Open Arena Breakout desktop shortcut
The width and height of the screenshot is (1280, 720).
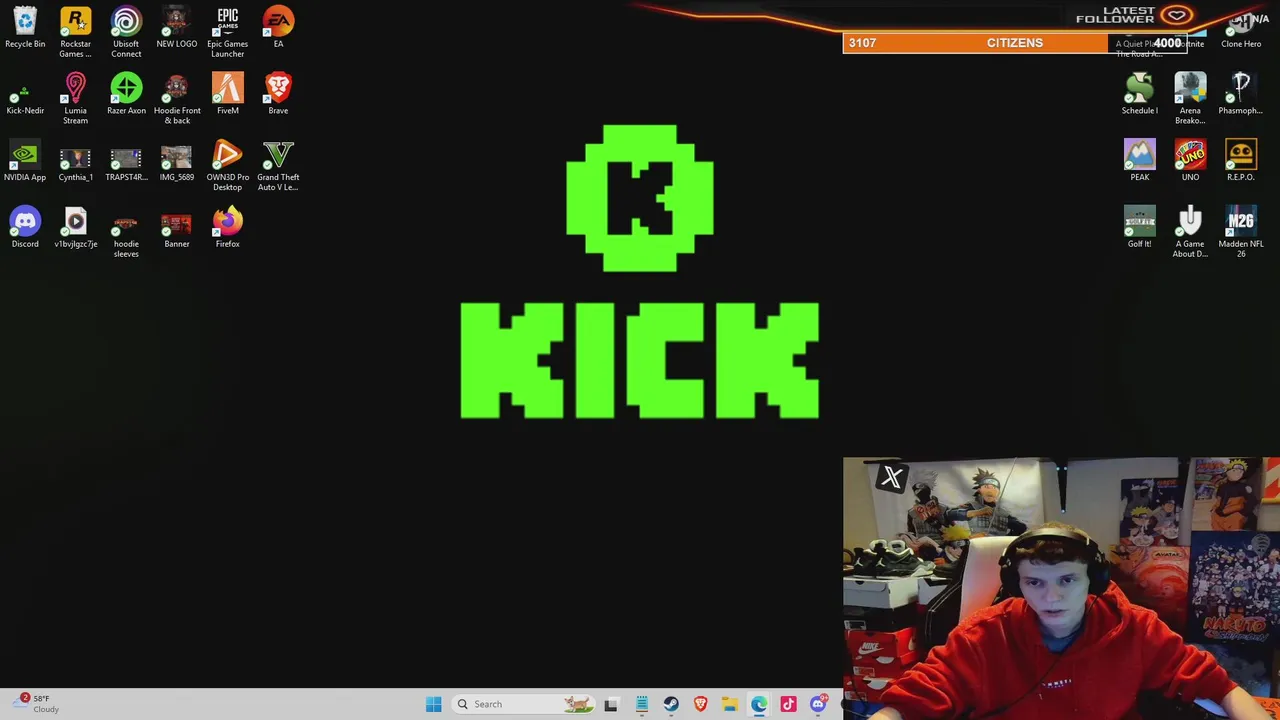click(1190, 99)
